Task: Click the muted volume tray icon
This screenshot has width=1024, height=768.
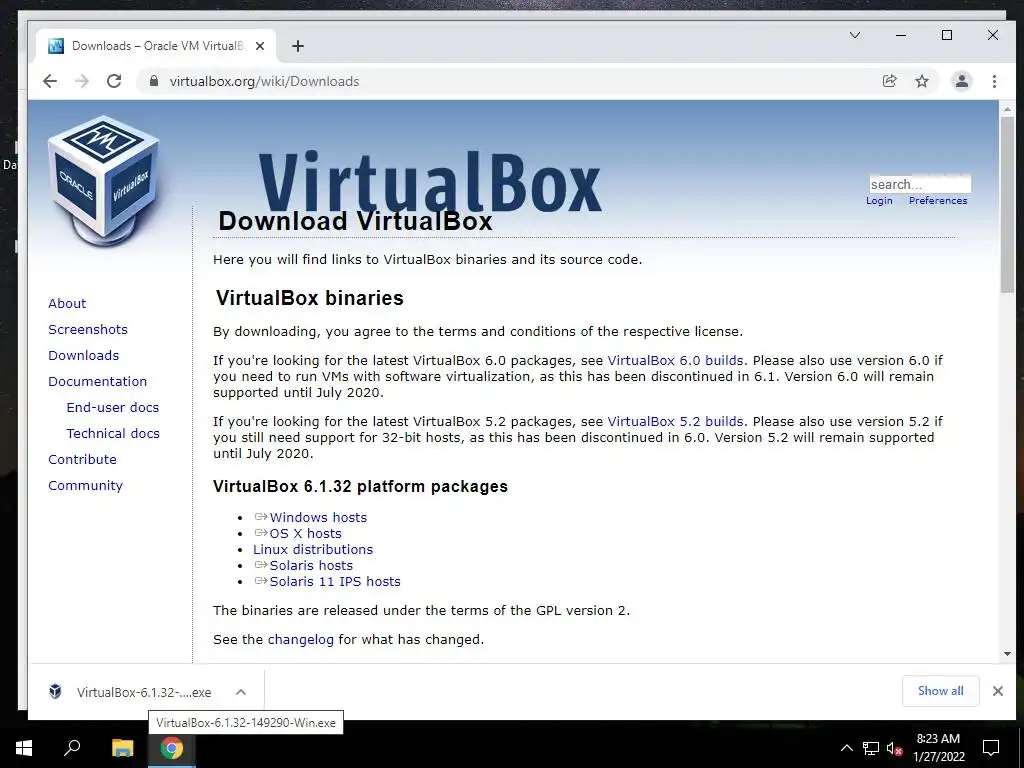Action: 894,748
